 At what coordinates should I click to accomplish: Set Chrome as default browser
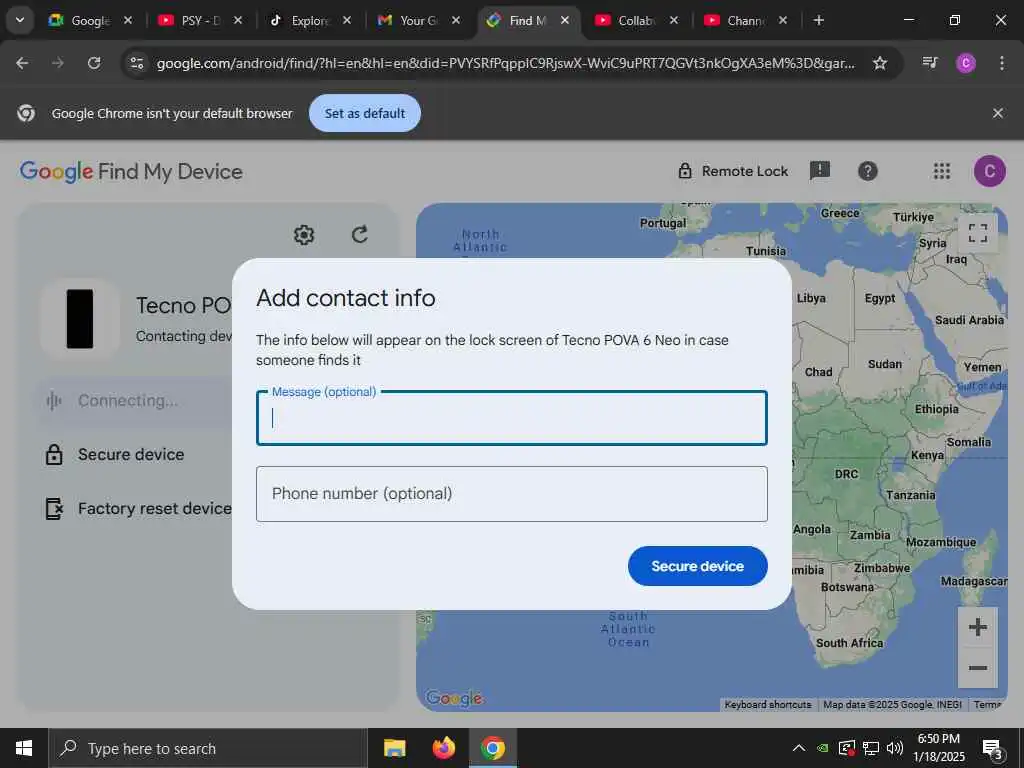(x=364, y=113)
